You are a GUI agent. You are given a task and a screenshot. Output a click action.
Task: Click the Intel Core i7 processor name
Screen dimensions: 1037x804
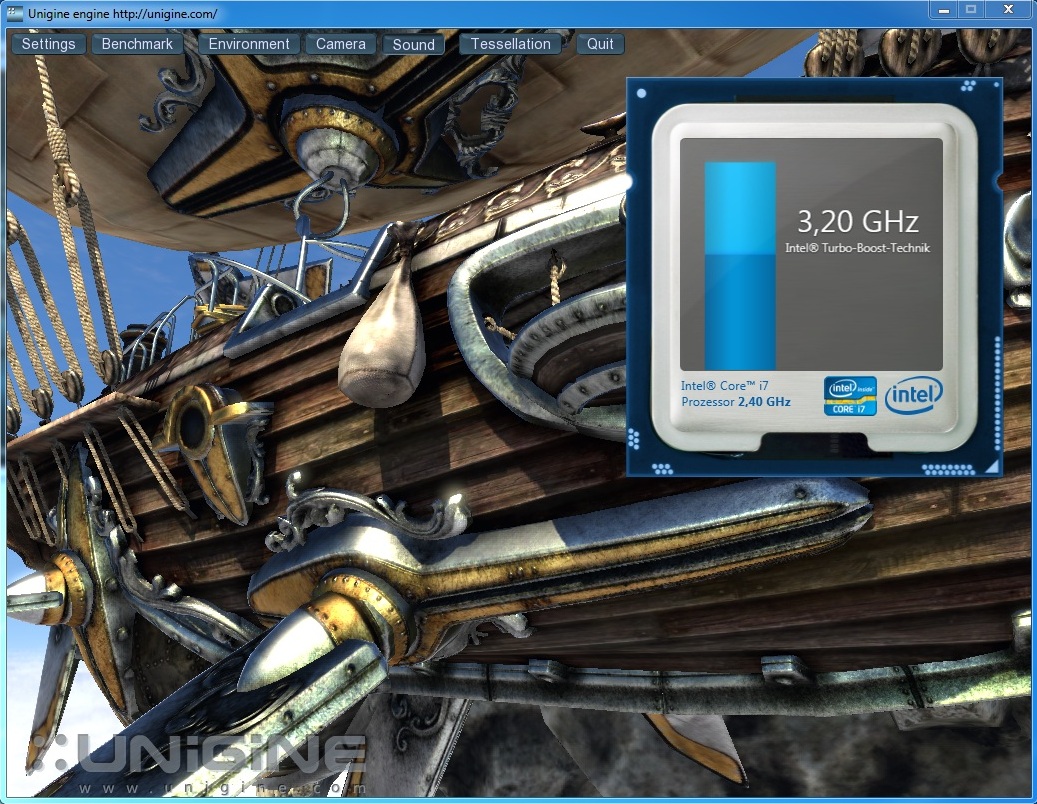pyautogui.click(x=724, y=385)
